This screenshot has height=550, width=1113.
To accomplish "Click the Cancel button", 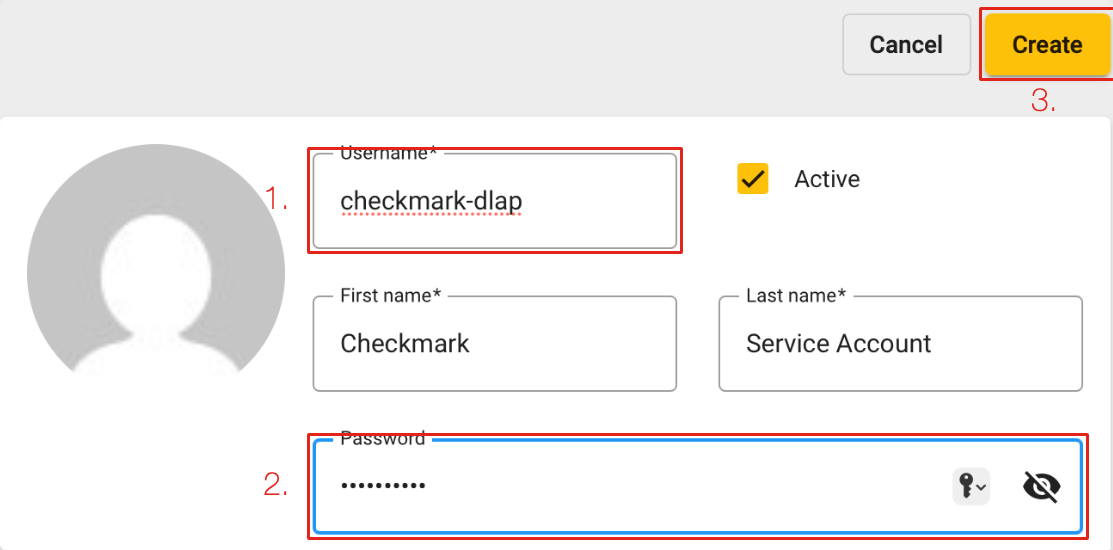I will [906, 45].
